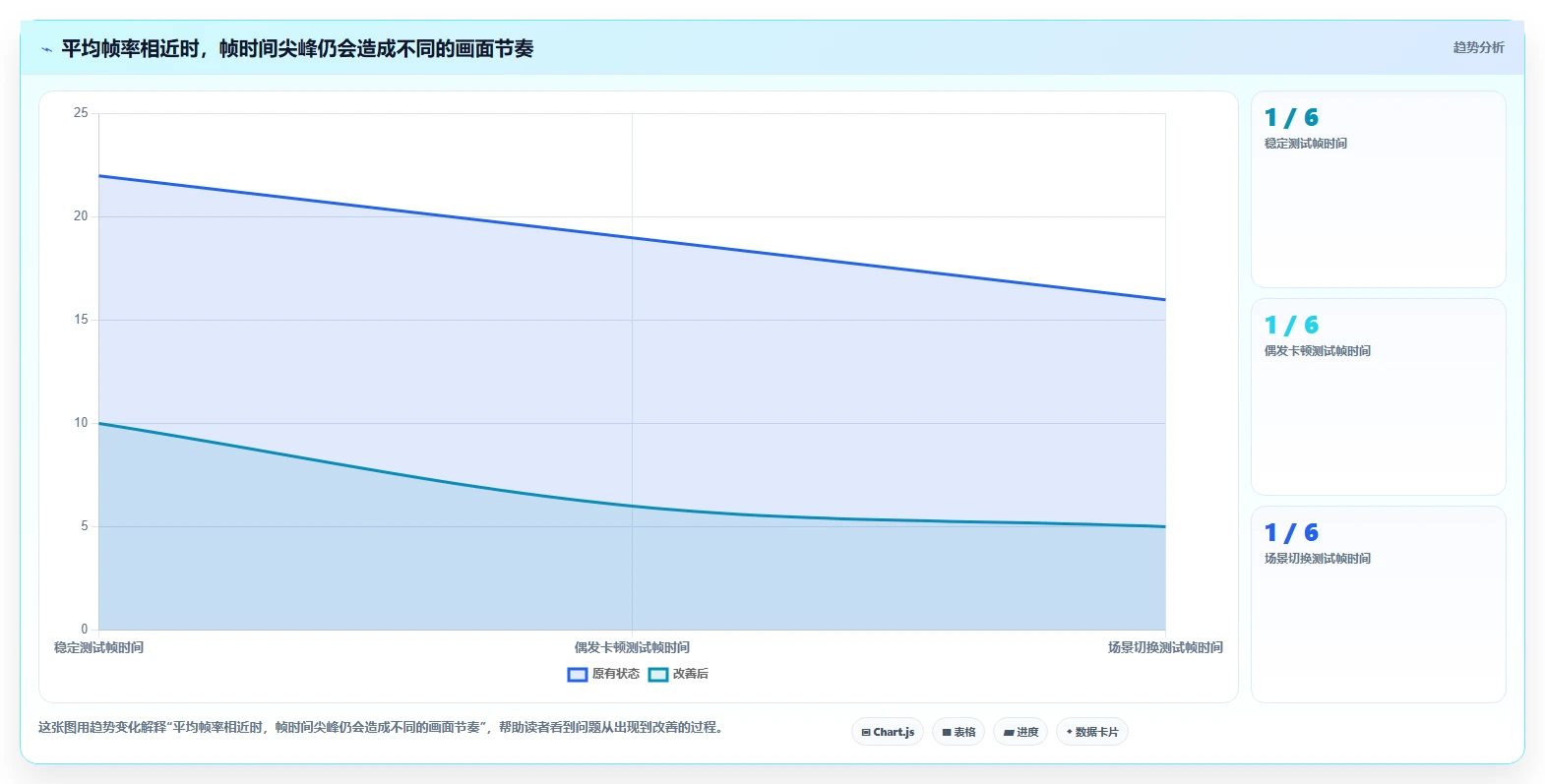This screenshot has height=784, width=1545.
Task: Click the 改善后 legend label
Action: point(691,674)
